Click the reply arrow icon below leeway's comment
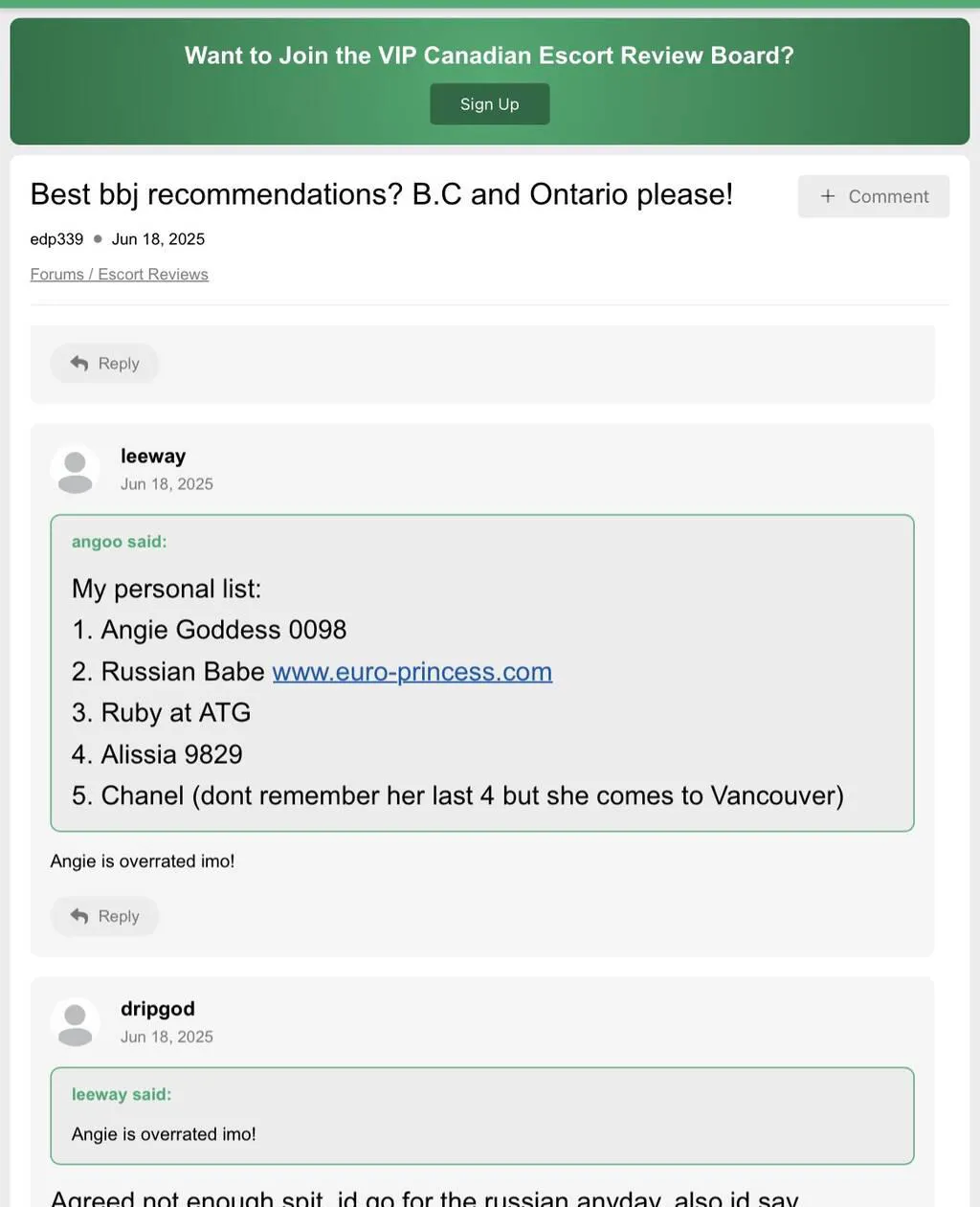This screenshot has height=1207, width=980. tap(79, 916)
